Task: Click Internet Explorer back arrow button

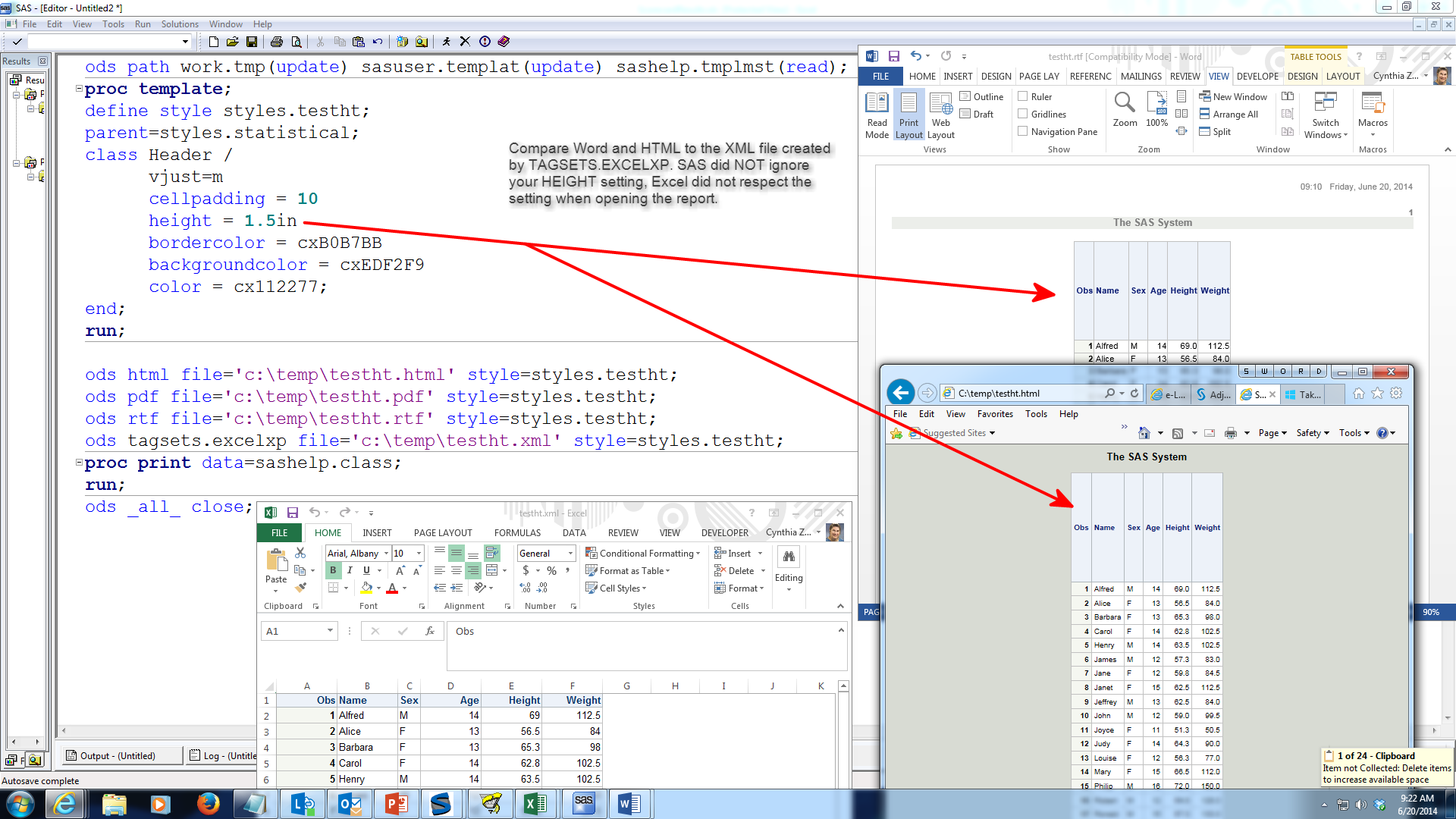Action: click(x=901, y=393)
